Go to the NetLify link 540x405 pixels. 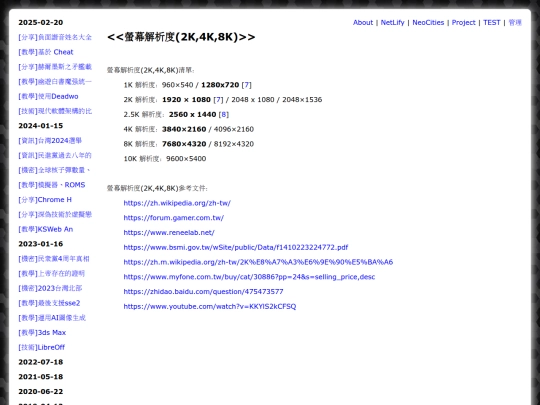[392, 22]
